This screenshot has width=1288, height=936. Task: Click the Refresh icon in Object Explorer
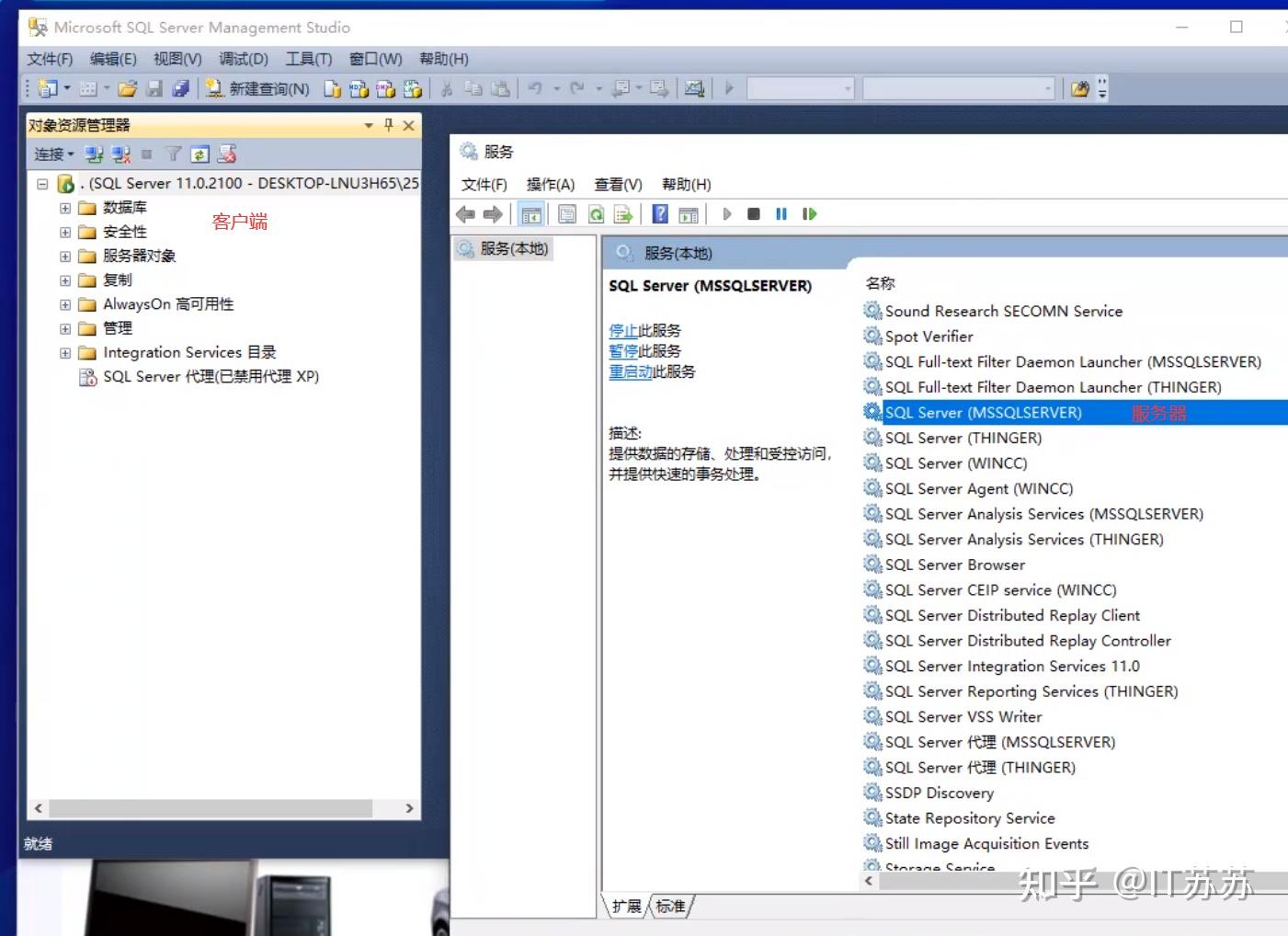tap(200, 154)
